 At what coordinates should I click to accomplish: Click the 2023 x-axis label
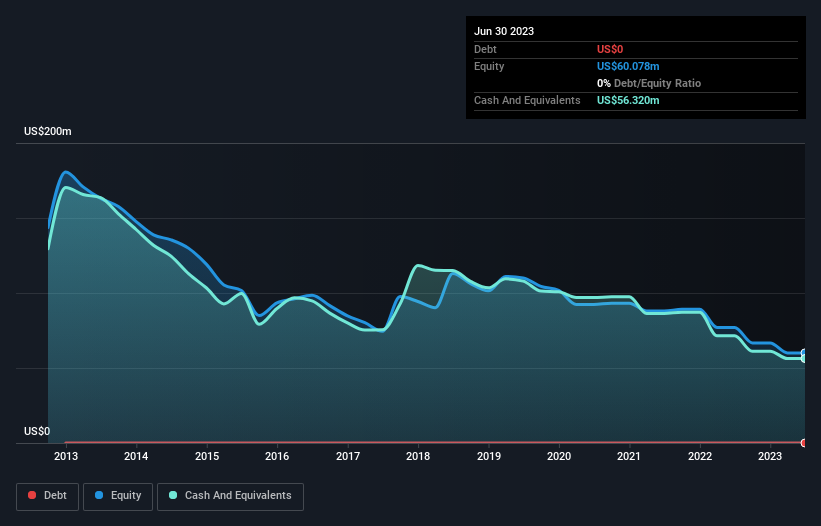770,456
